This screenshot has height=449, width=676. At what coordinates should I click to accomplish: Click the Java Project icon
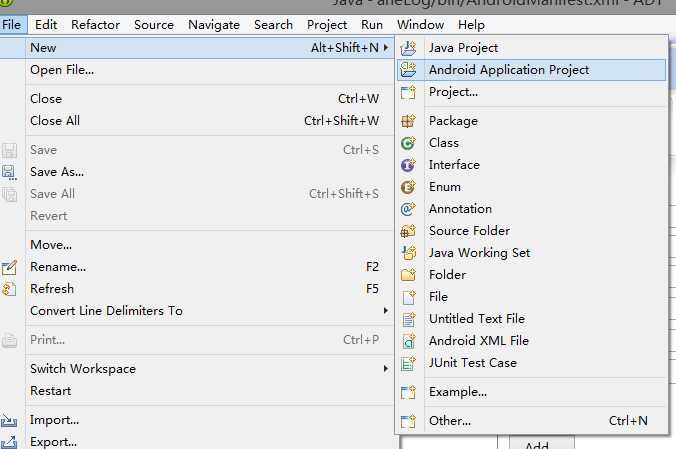[408, 48]
